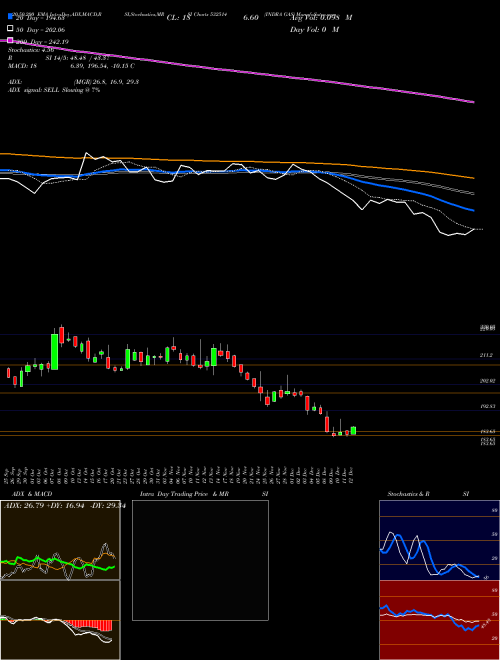Click the 'Stochastics & R' panel heading
The width and height of the screenshot is (500, 660).
point(408,494)
